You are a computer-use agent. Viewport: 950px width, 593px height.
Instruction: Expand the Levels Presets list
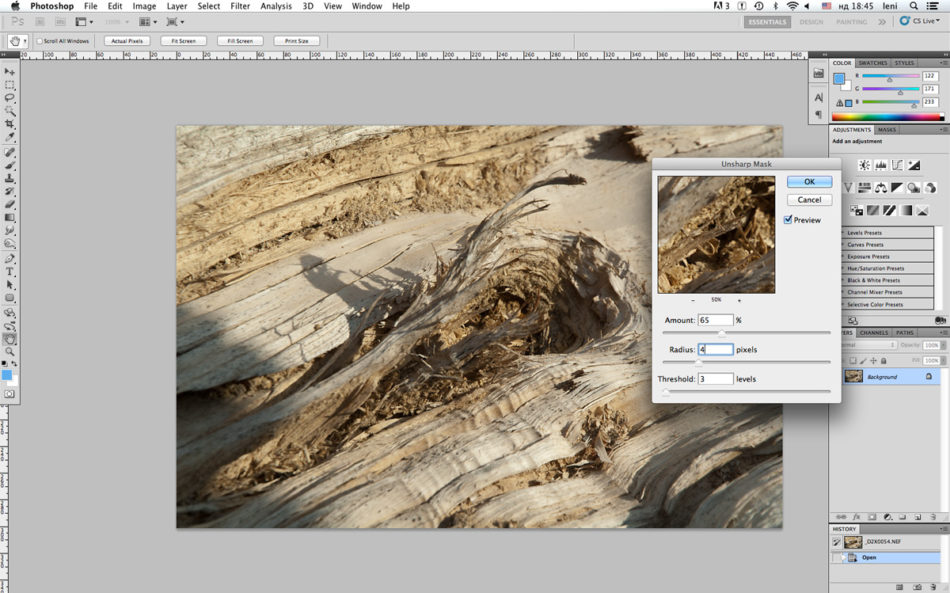pos(841,233)
